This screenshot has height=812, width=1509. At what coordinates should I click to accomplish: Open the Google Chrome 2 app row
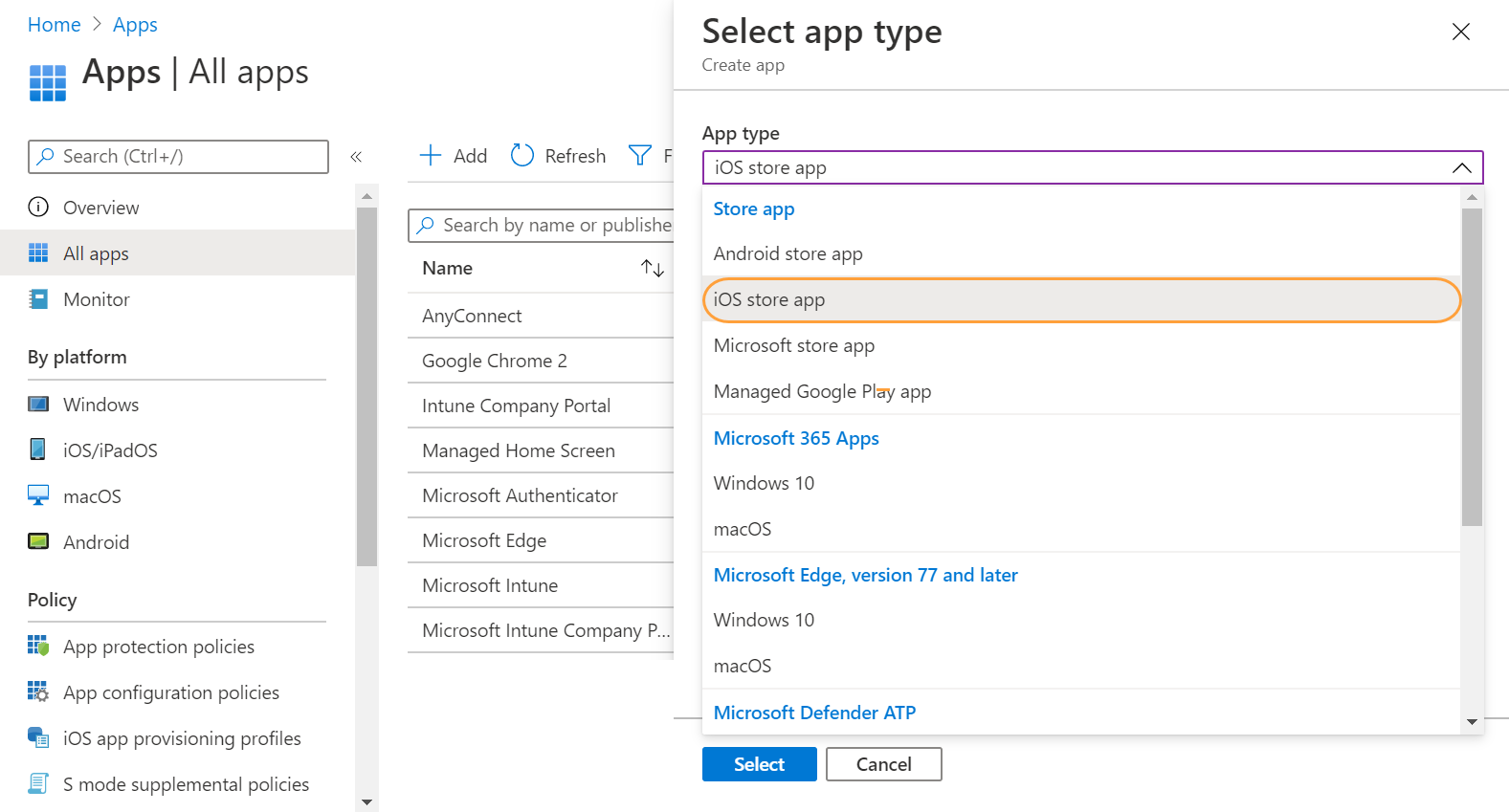click(541, 361)
